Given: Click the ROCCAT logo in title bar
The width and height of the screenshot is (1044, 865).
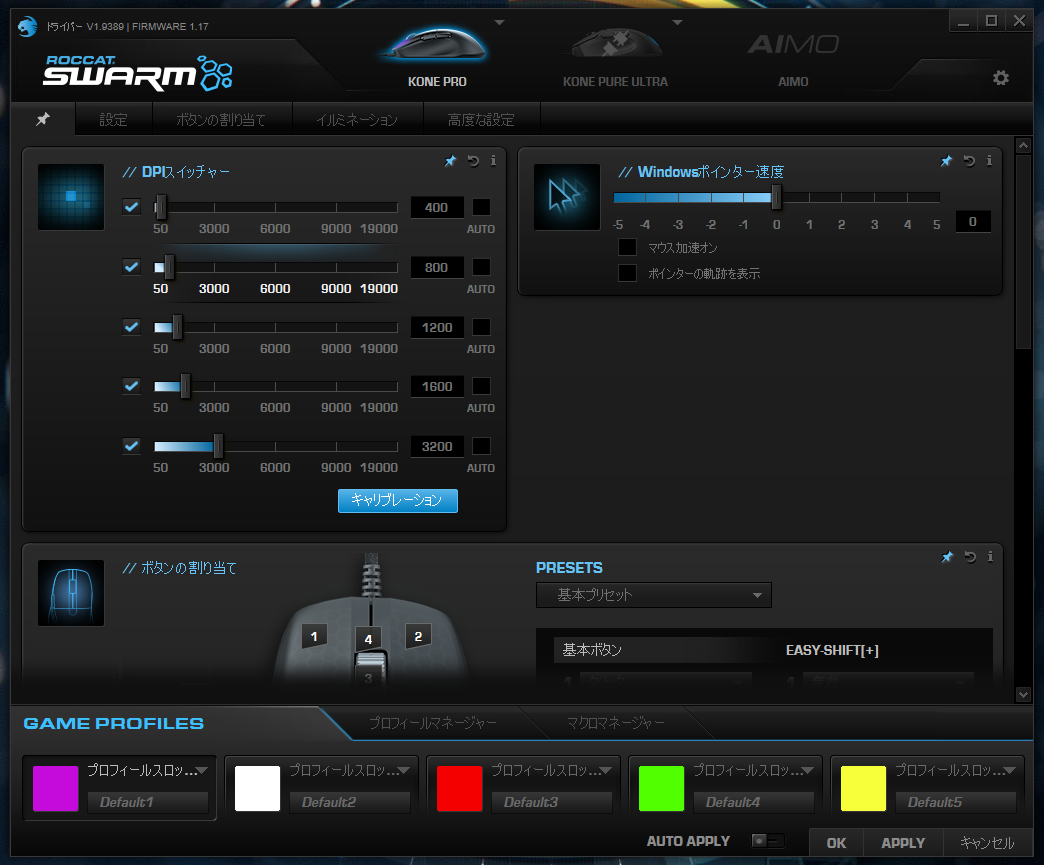Looking at the screenshot, I should pos(27,26).
